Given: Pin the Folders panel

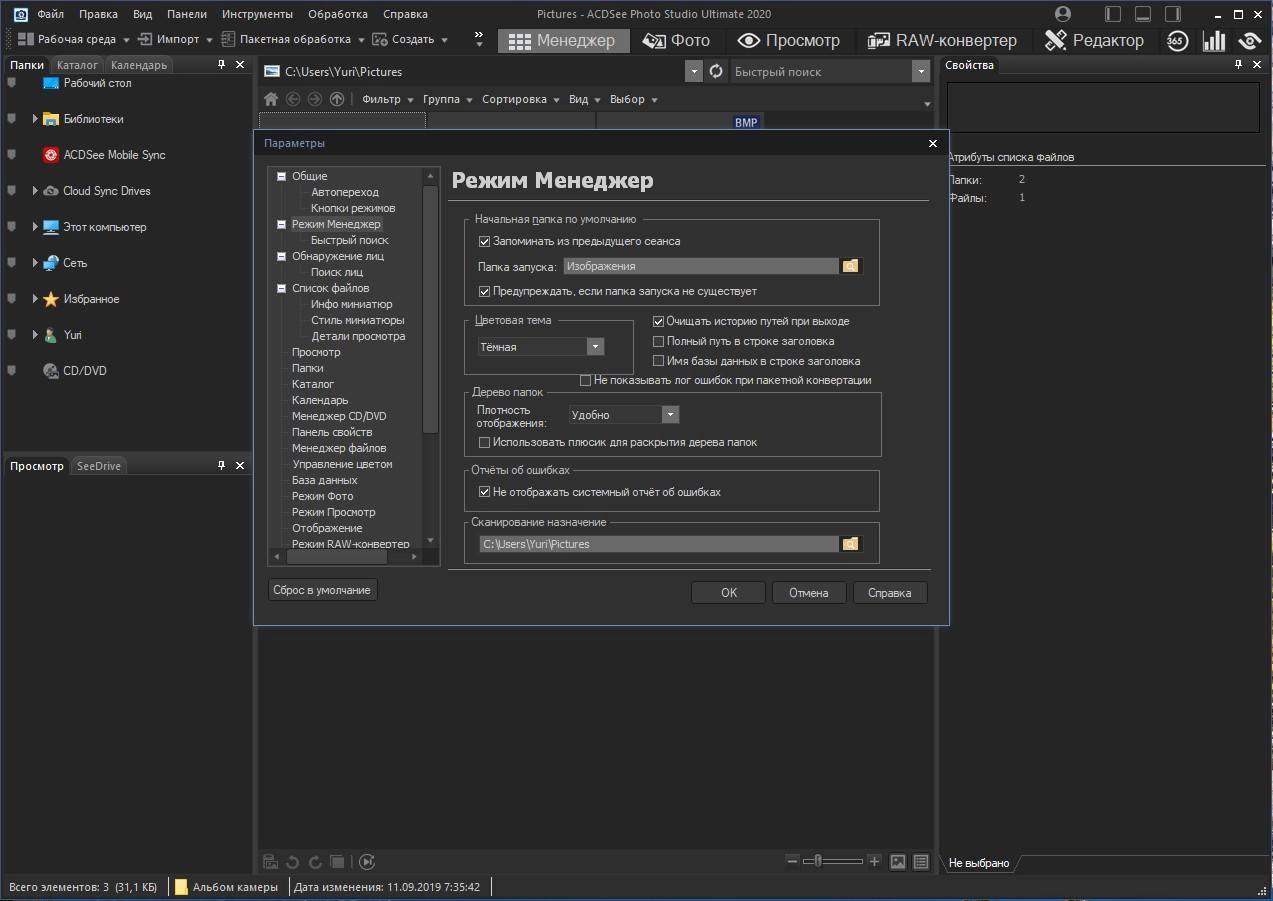Looking at the screenshot, I should [x=221, y=65].
